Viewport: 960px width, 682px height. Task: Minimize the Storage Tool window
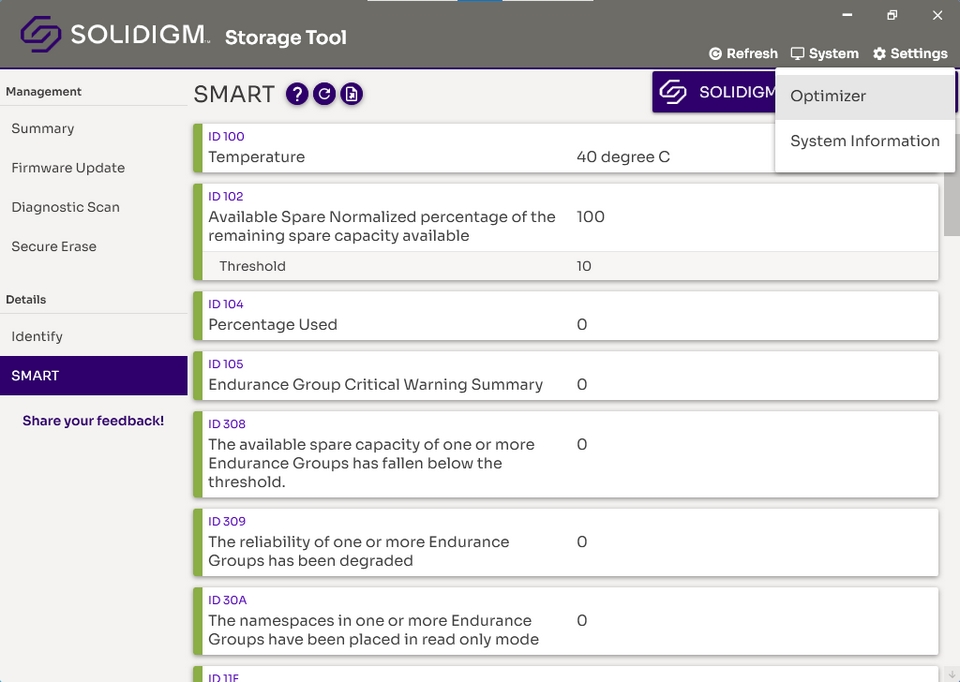[847, 15]
